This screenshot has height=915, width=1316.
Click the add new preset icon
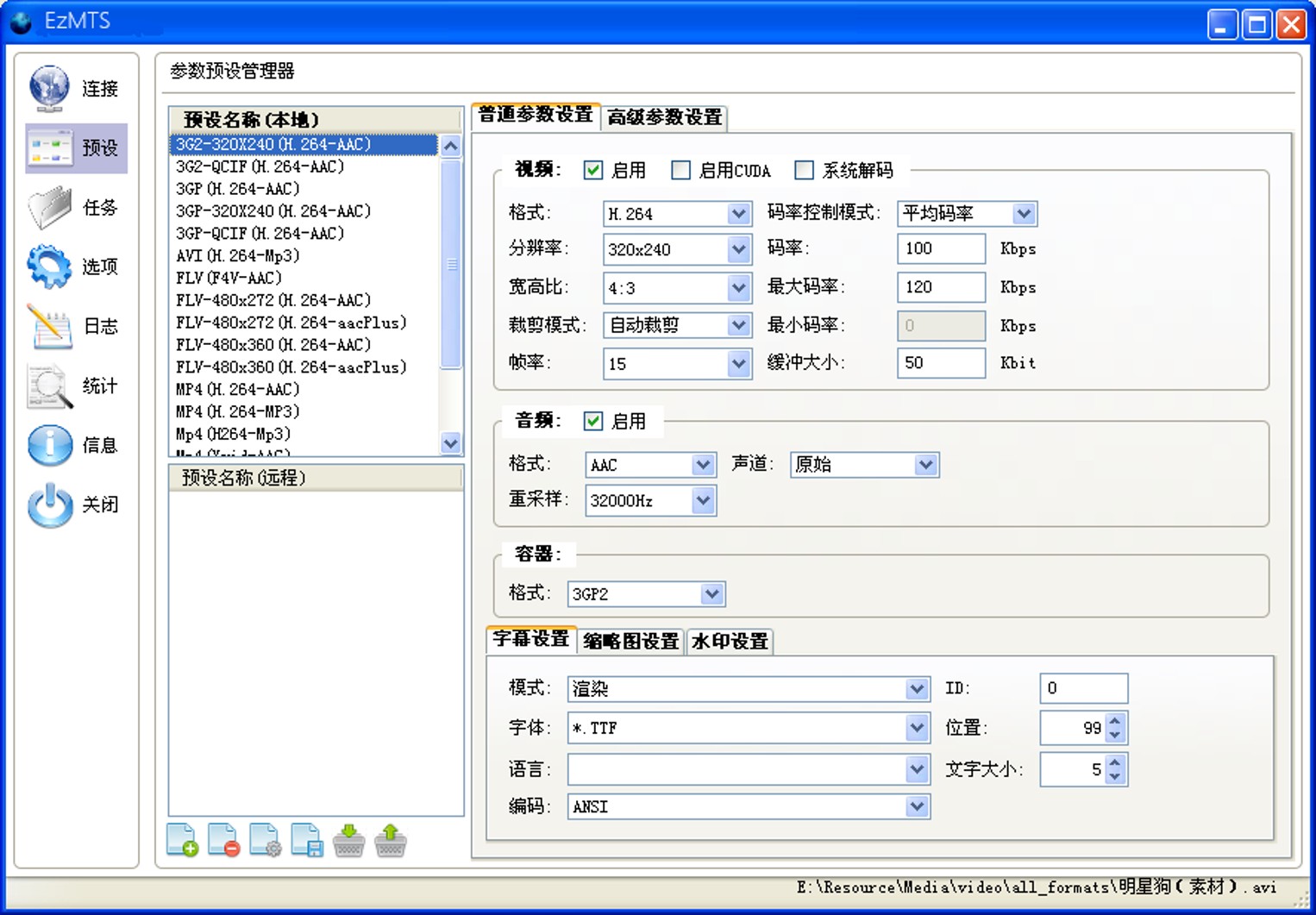[182, 840]
